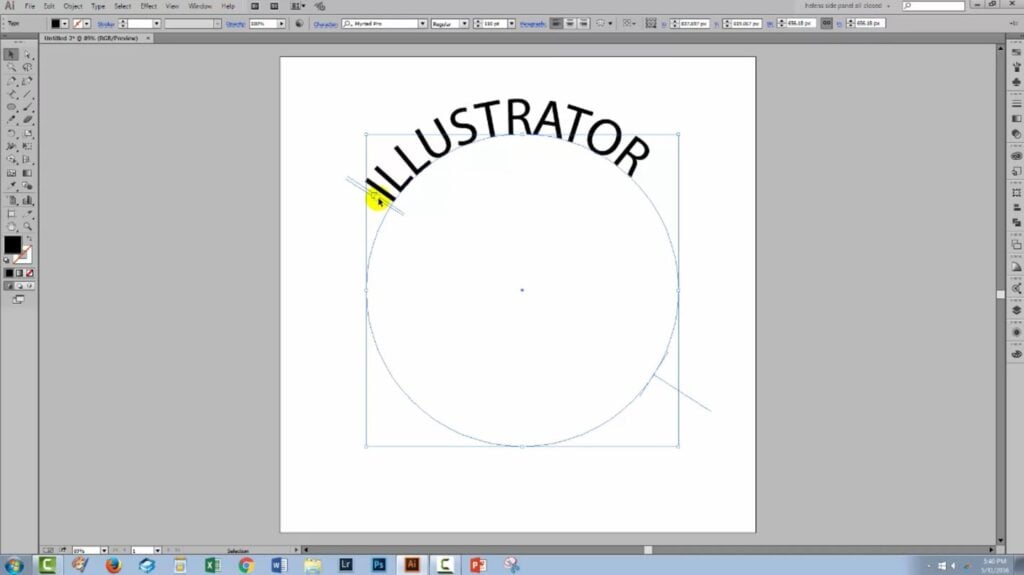The image size is (1024, 575).
Task: Toggle align center paragraph button
Action: click(569, 24)
